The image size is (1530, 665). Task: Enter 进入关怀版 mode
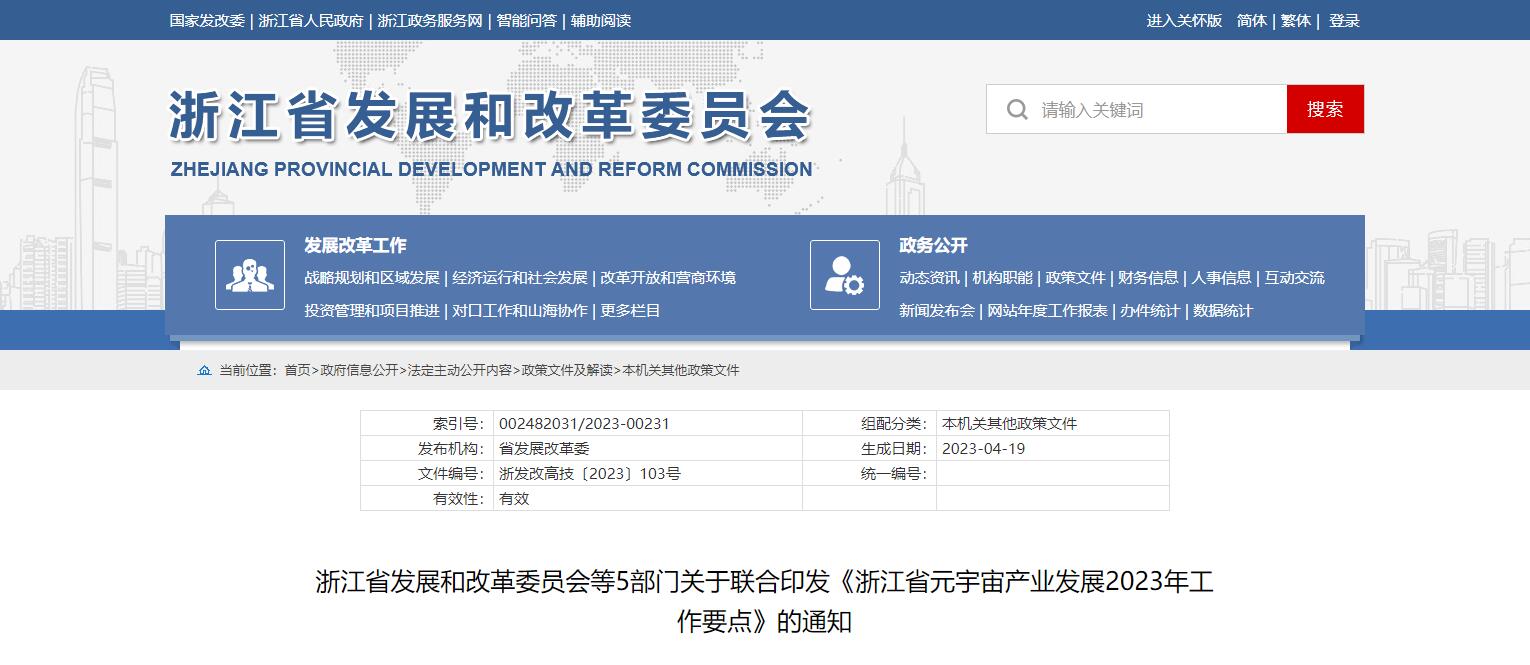tap(1184, 21)
